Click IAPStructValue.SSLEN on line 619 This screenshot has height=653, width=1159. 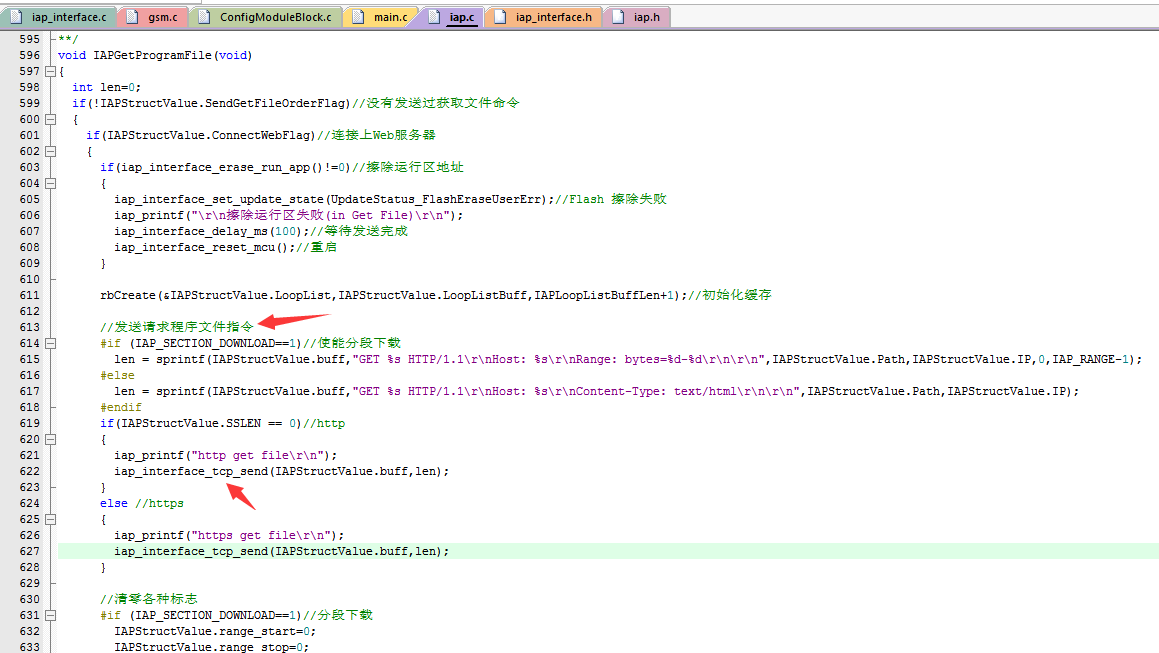point(191,423)
